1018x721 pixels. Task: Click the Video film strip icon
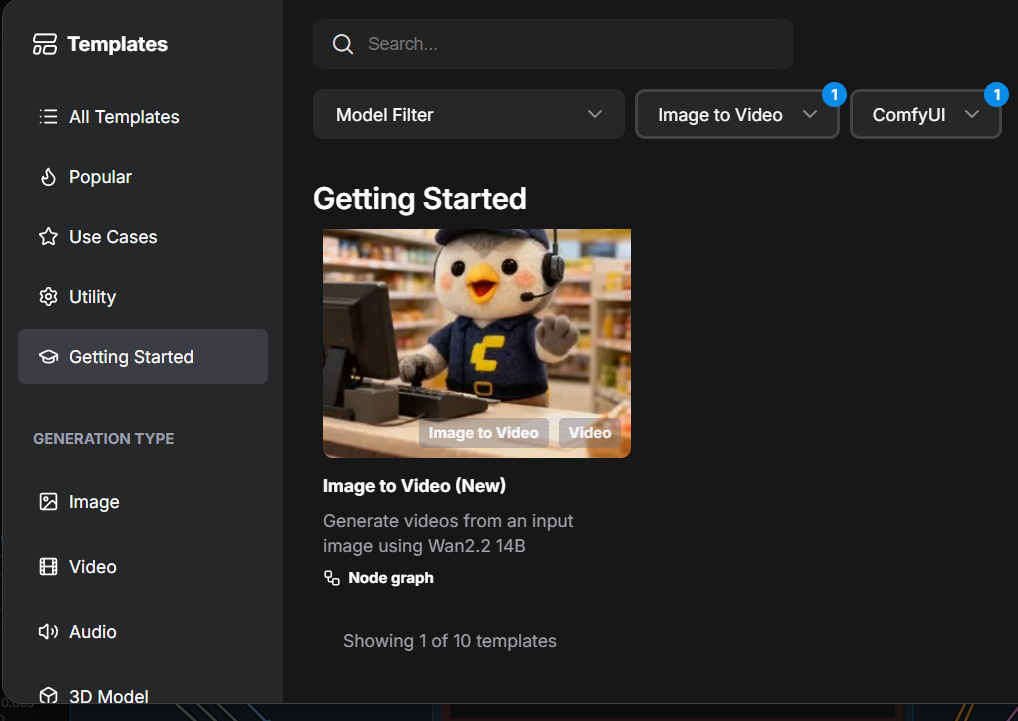[x=48, y=567]
